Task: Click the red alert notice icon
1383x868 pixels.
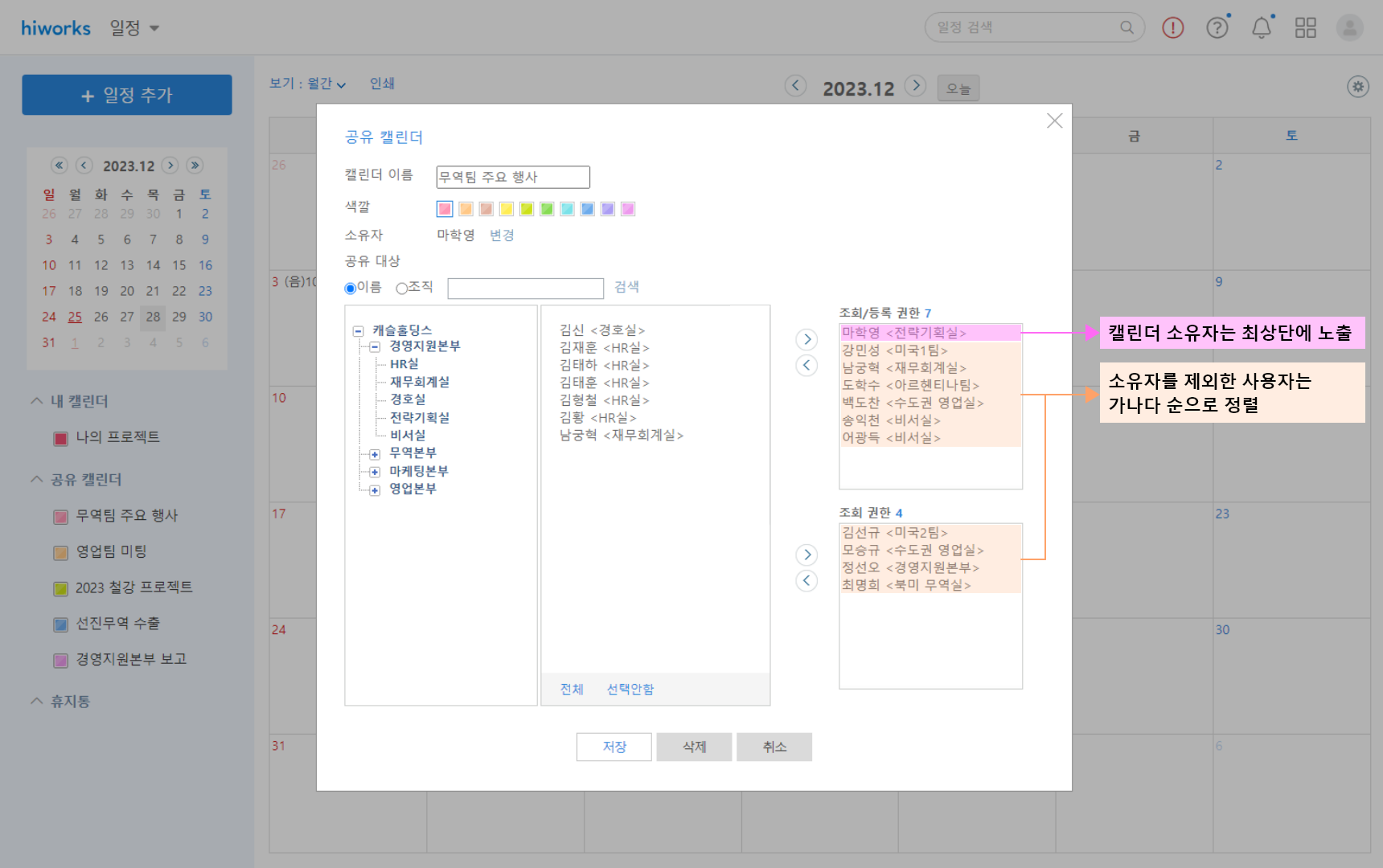Action: (1172, 28)
